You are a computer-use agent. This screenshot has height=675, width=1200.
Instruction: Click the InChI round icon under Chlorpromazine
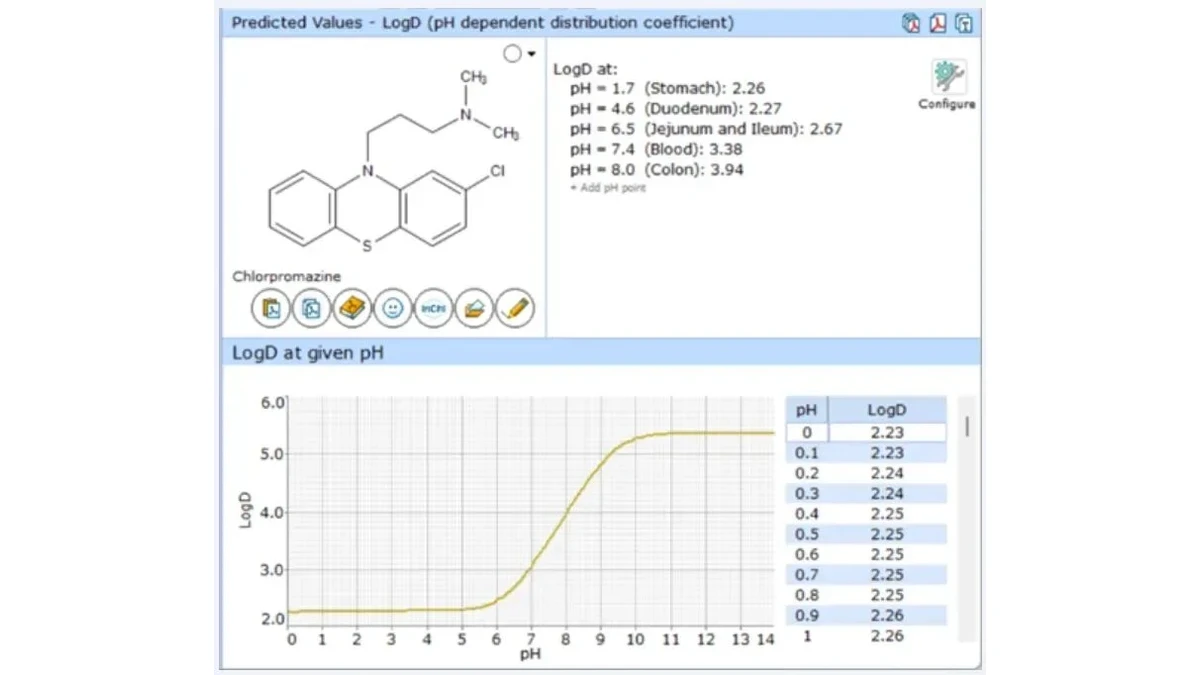[x=433, y=309]
